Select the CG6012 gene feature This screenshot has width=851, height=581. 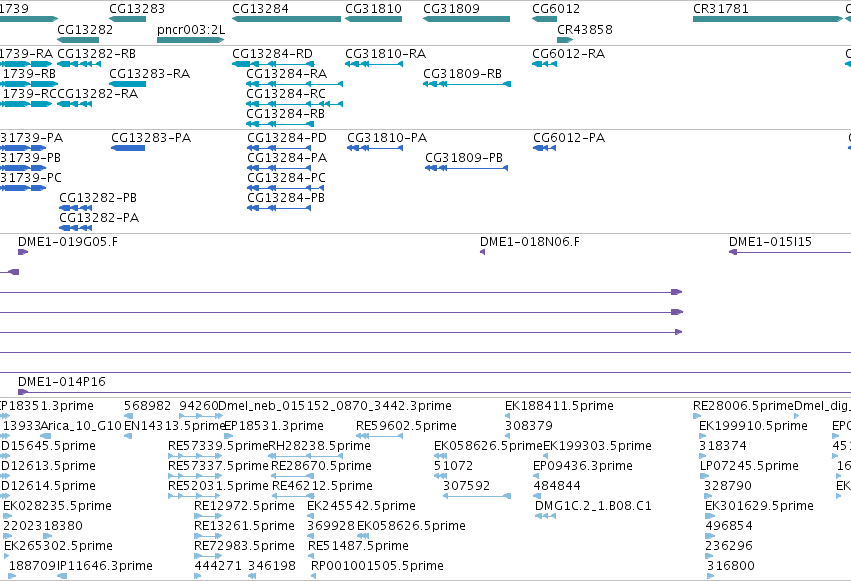(x=544, y=19)
